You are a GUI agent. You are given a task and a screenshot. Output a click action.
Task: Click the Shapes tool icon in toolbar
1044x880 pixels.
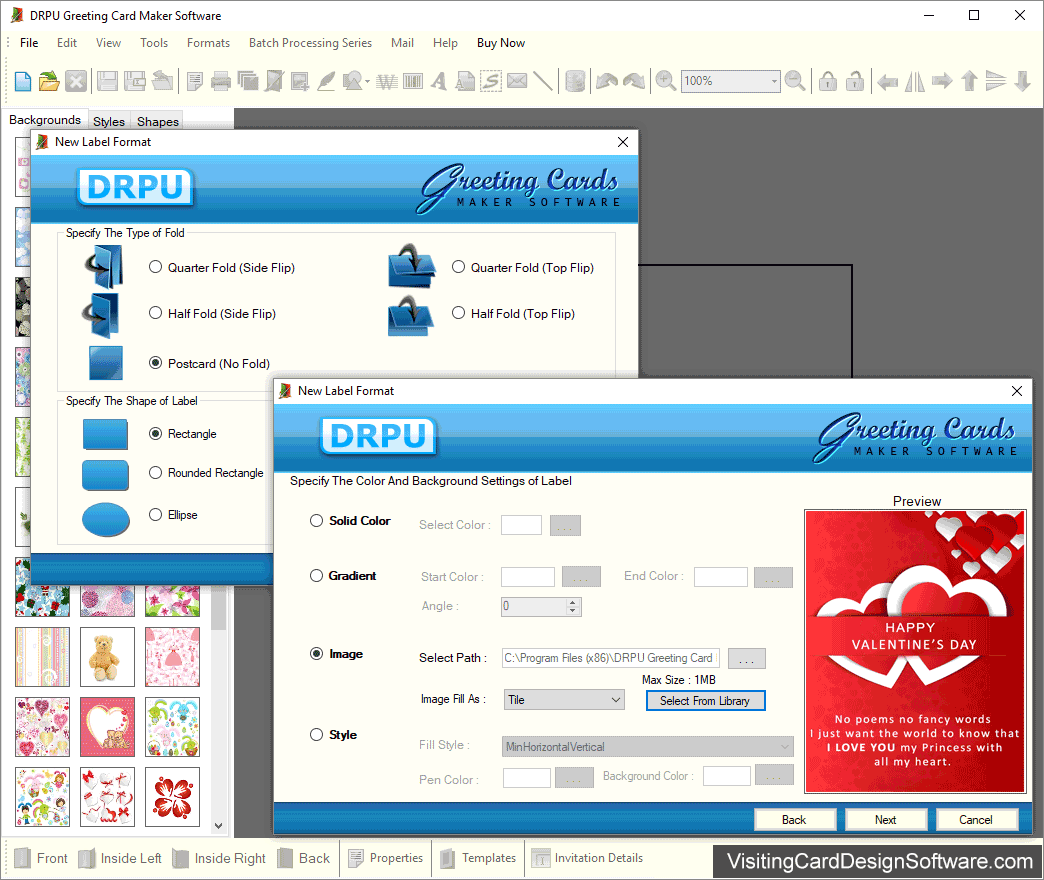tap(354, 81)
